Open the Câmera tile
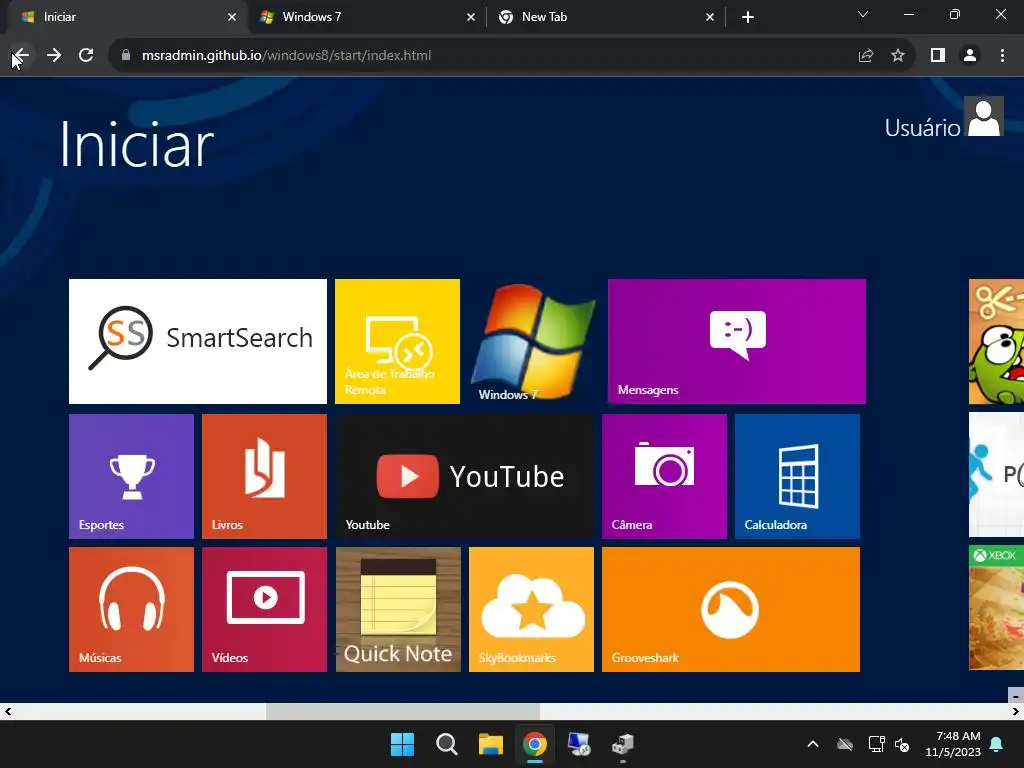The image size is (1024, 768). tap(664, 476)
